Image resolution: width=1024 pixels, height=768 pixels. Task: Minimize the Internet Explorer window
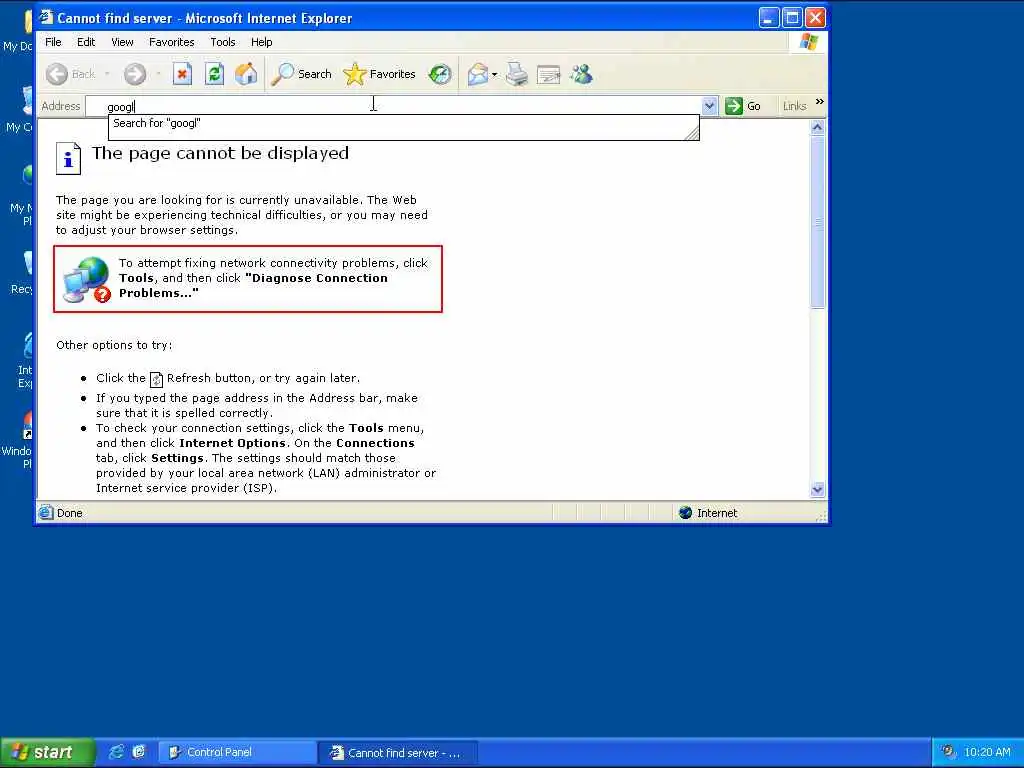769,18
